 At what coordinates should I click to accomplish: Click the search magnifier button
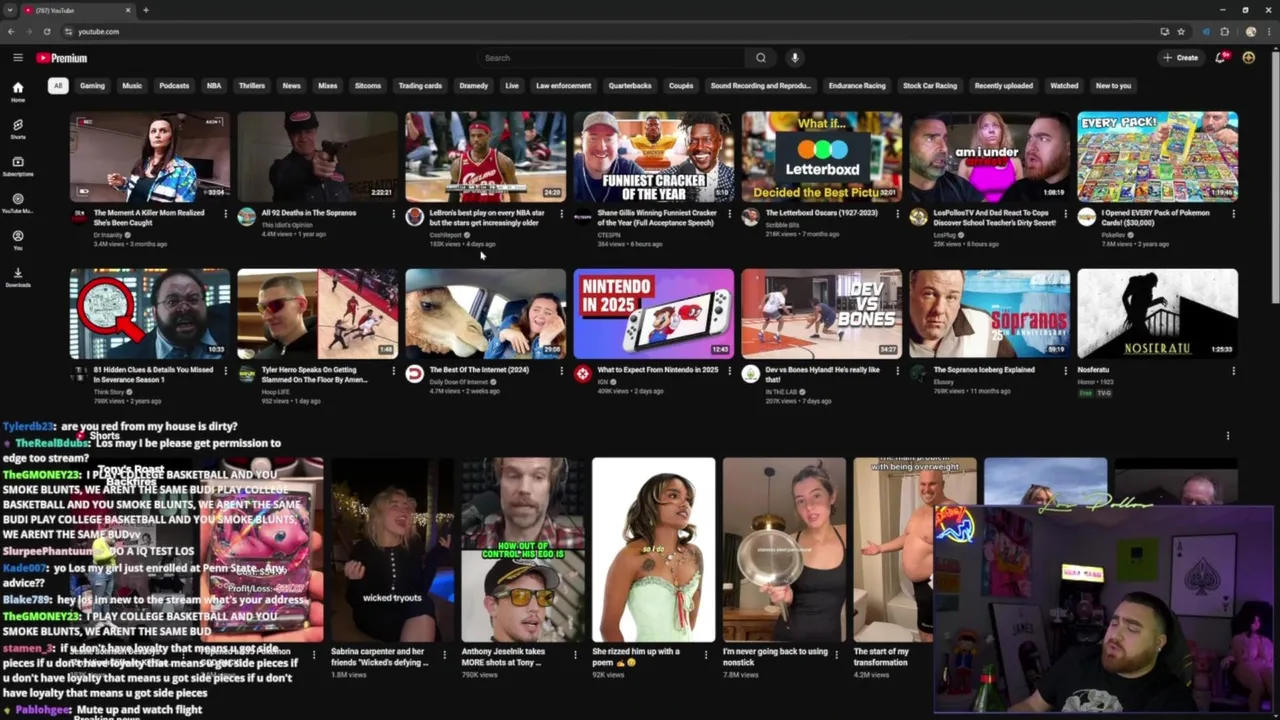[x=761, y=58]
